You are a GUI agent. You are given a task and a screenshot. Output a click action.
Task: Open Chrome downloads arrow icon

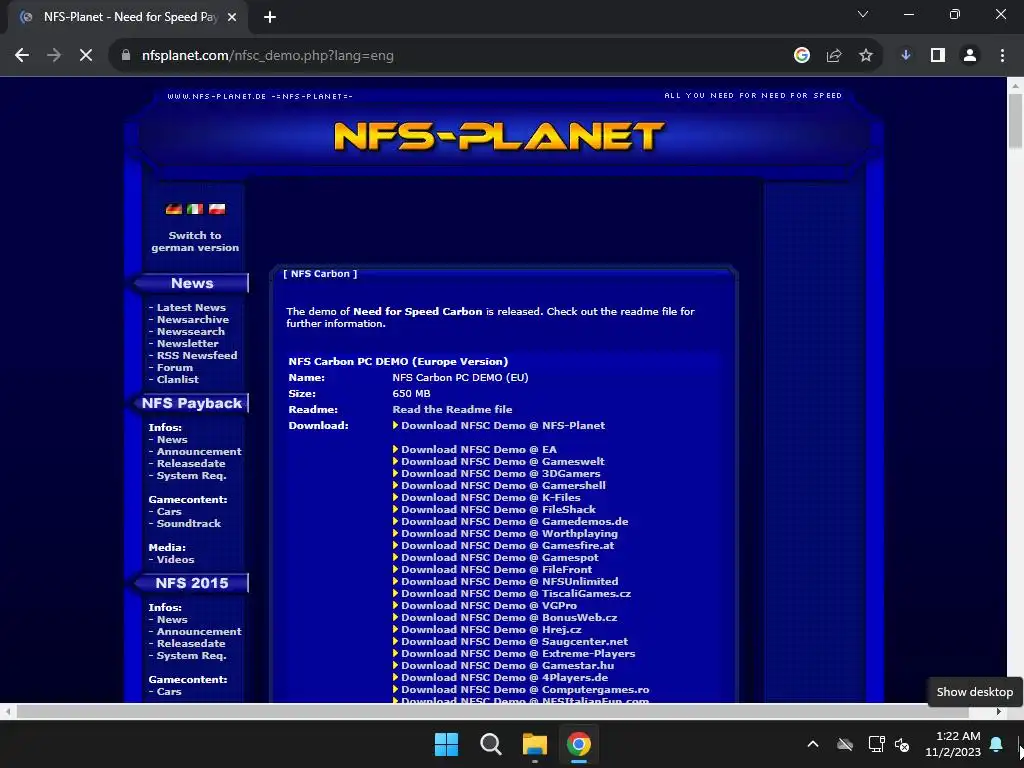click(x=906, y=56)
